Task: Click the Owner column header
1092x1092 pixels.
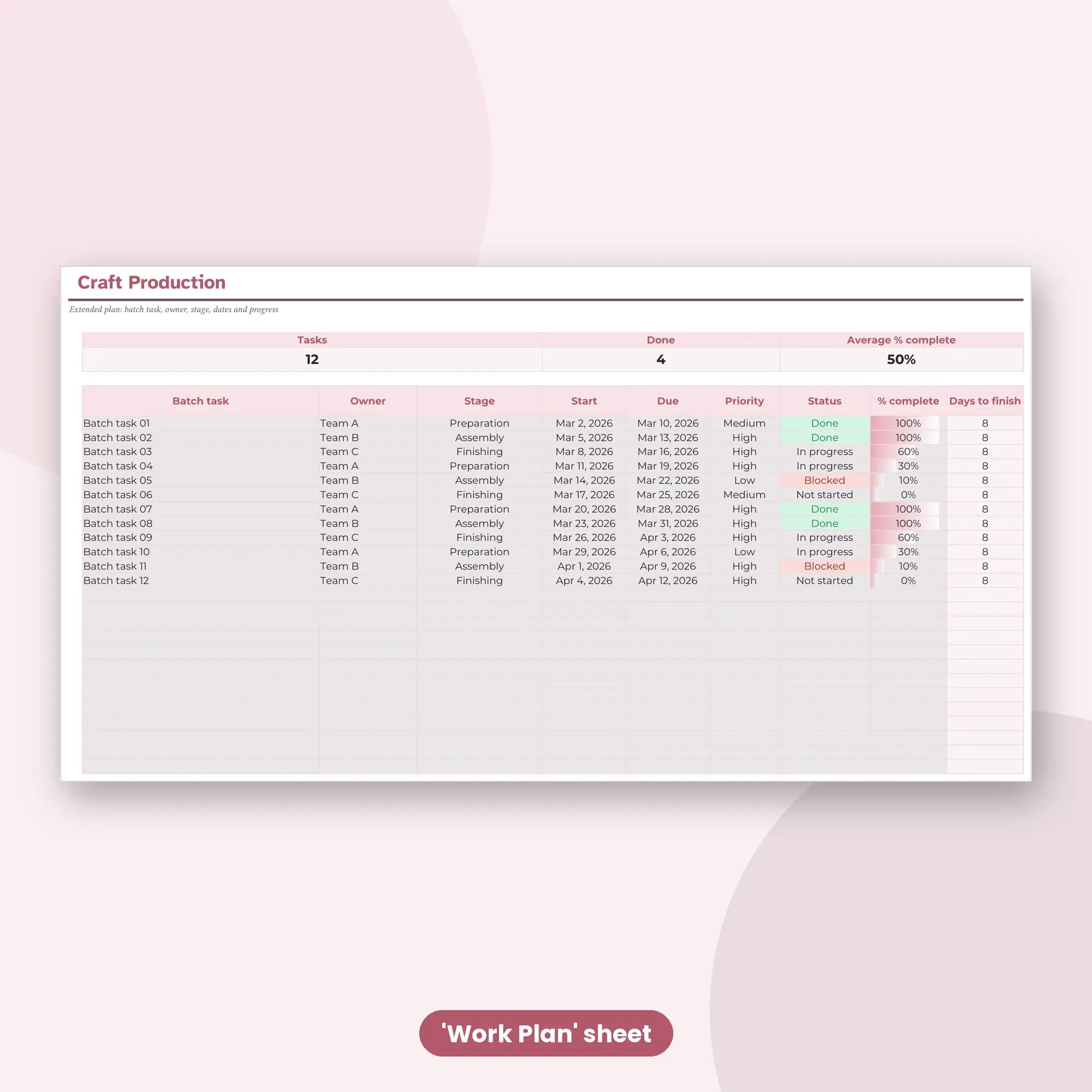Action: click(368, 401)
